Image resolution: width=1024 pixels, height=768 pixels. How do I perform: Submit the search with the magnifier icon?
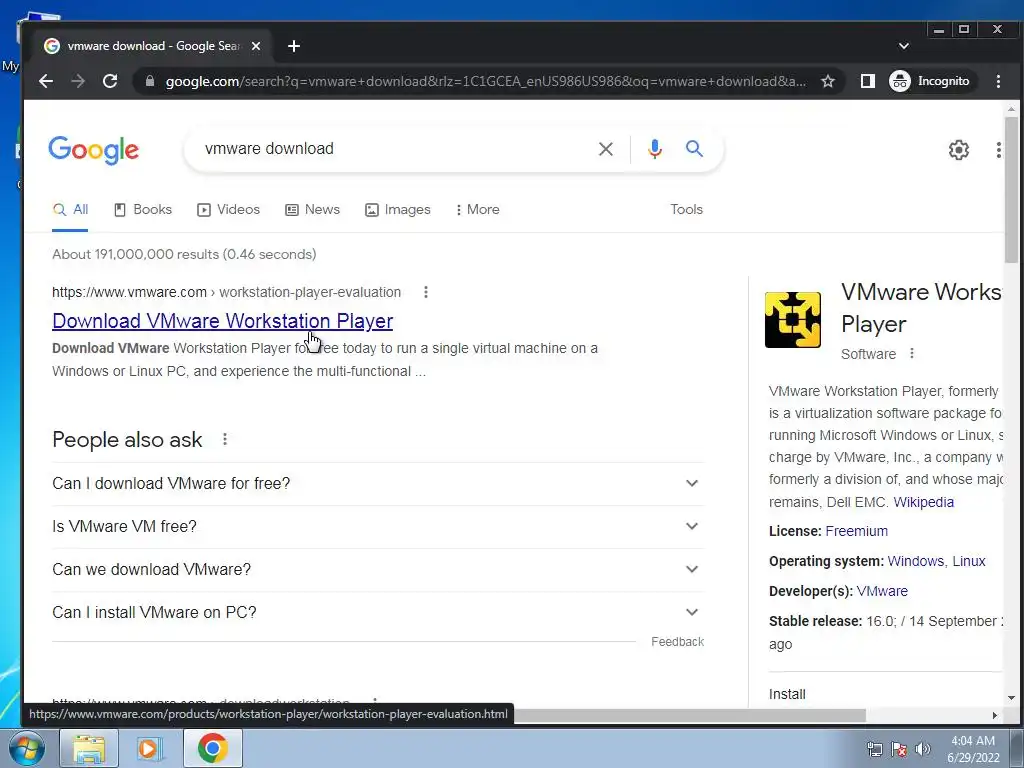click(694, 149)
